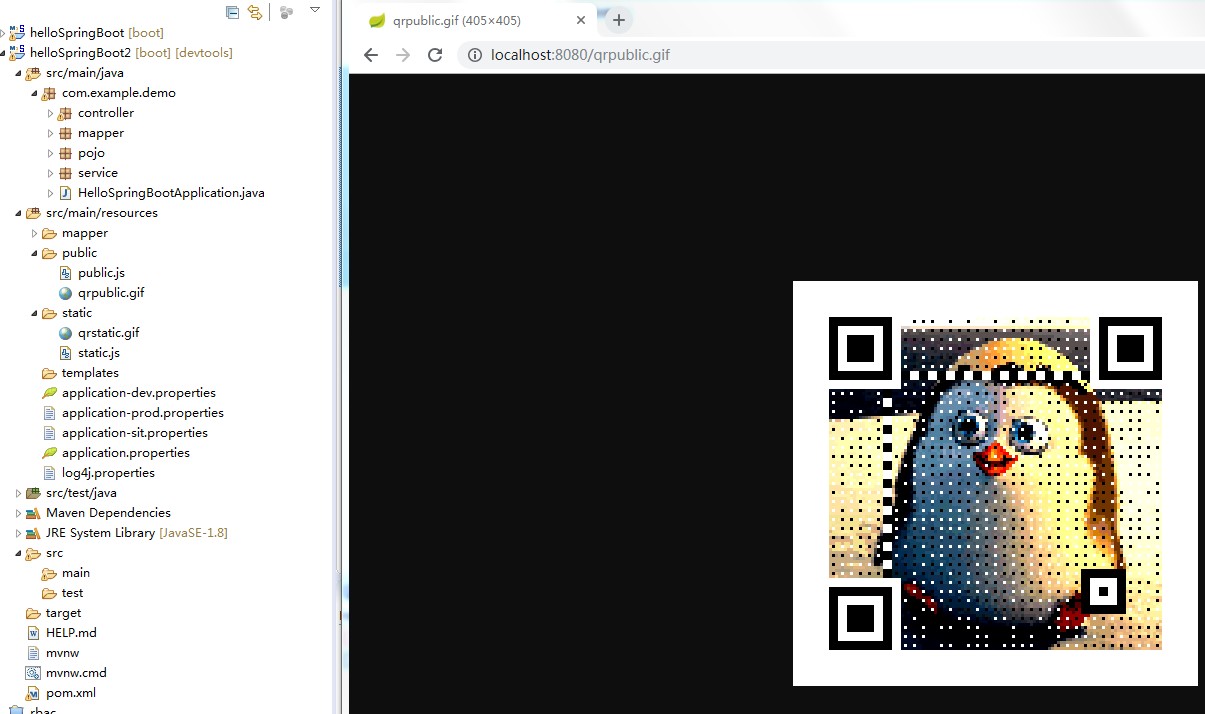The image size is (1205, 714).
Task: Click the site information icon in address bar
Action: [474, 55]
